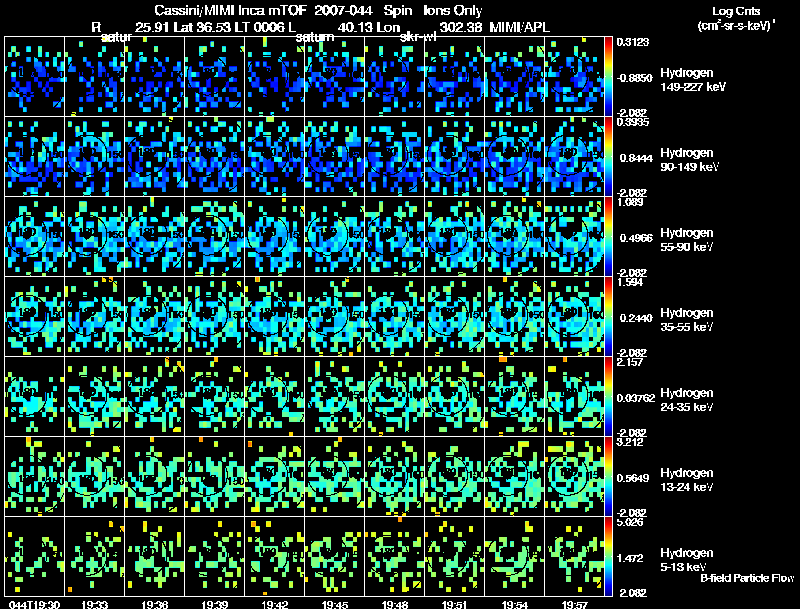Click the Cassini/MIMI Inca mTOF title text
Image resolution: width=800 pixels, height=609 pixels.
click(230, 11)
